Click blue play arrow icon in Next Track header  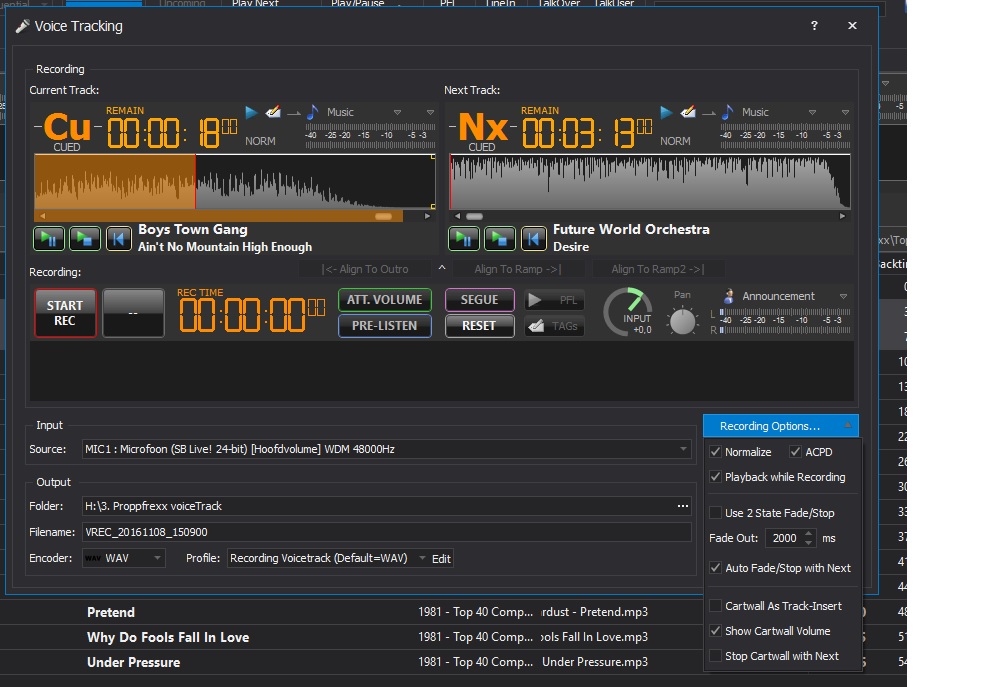click(x=667, y=112)
